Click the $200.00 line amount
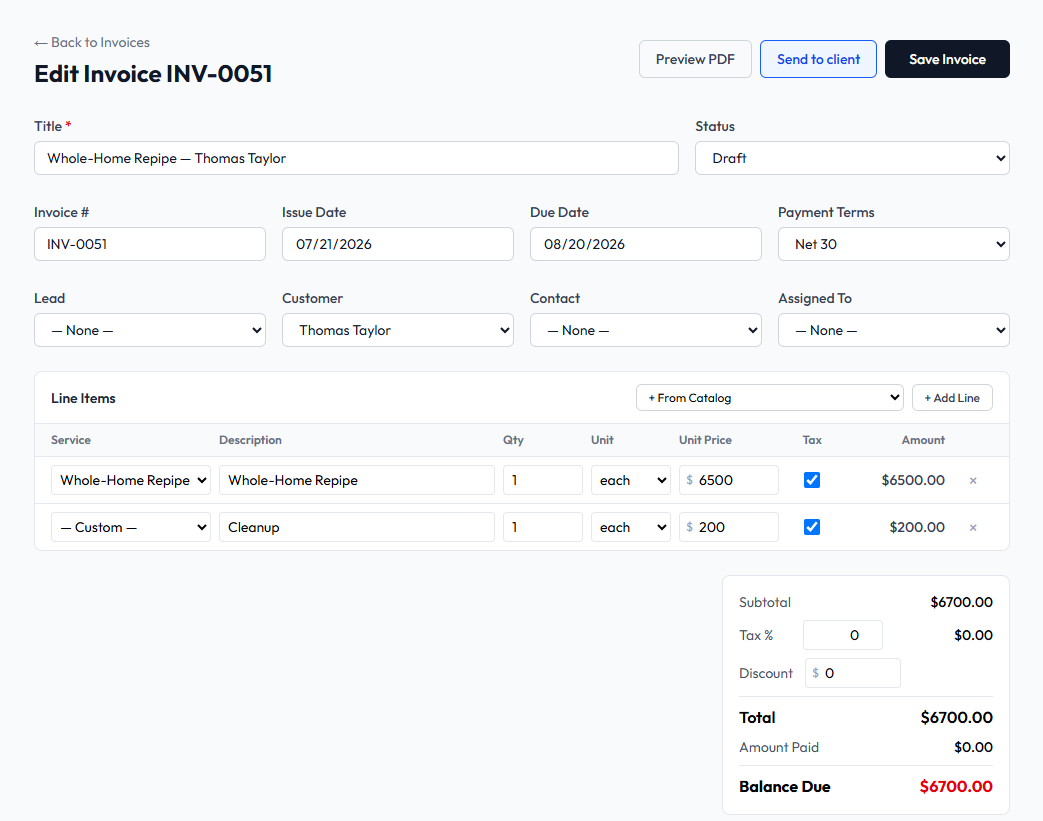The width and height of the screenshot is (1043, 821). coord(917,528)
